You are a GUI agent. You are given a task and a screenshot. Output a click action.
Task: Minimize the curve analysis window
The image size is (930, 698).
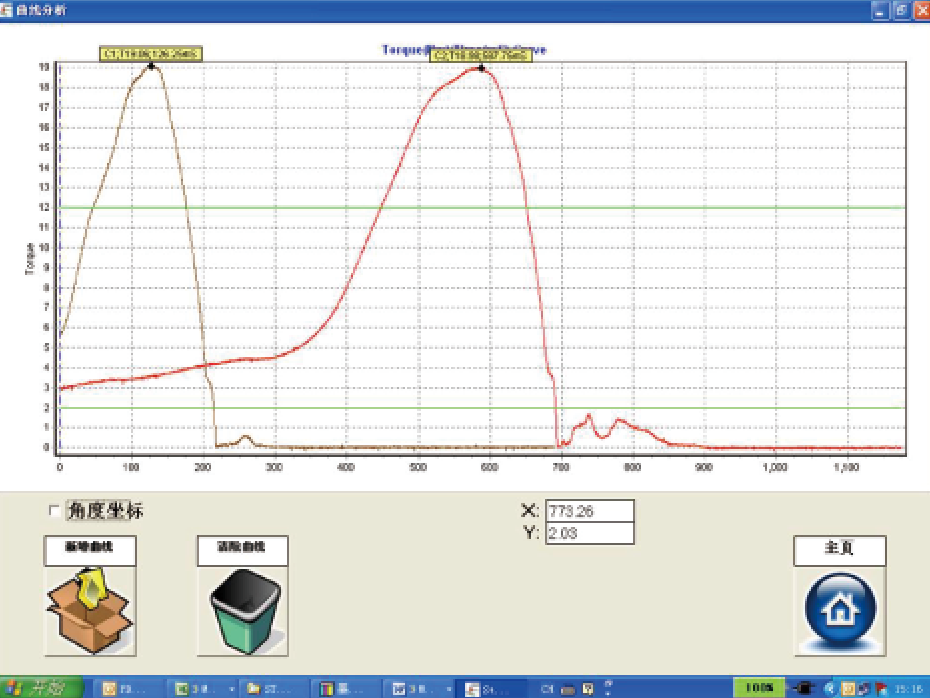[880, 9]
